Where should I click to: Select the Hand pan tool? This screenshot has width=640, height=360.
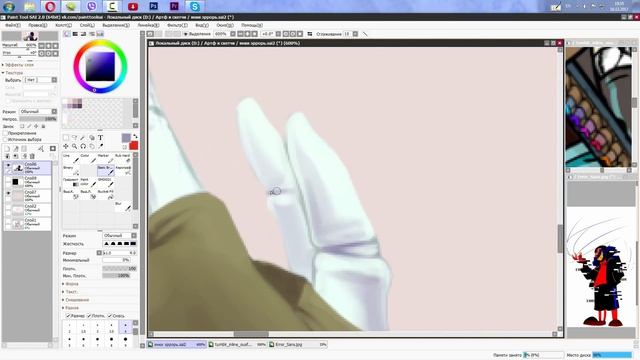pos(92,146)
